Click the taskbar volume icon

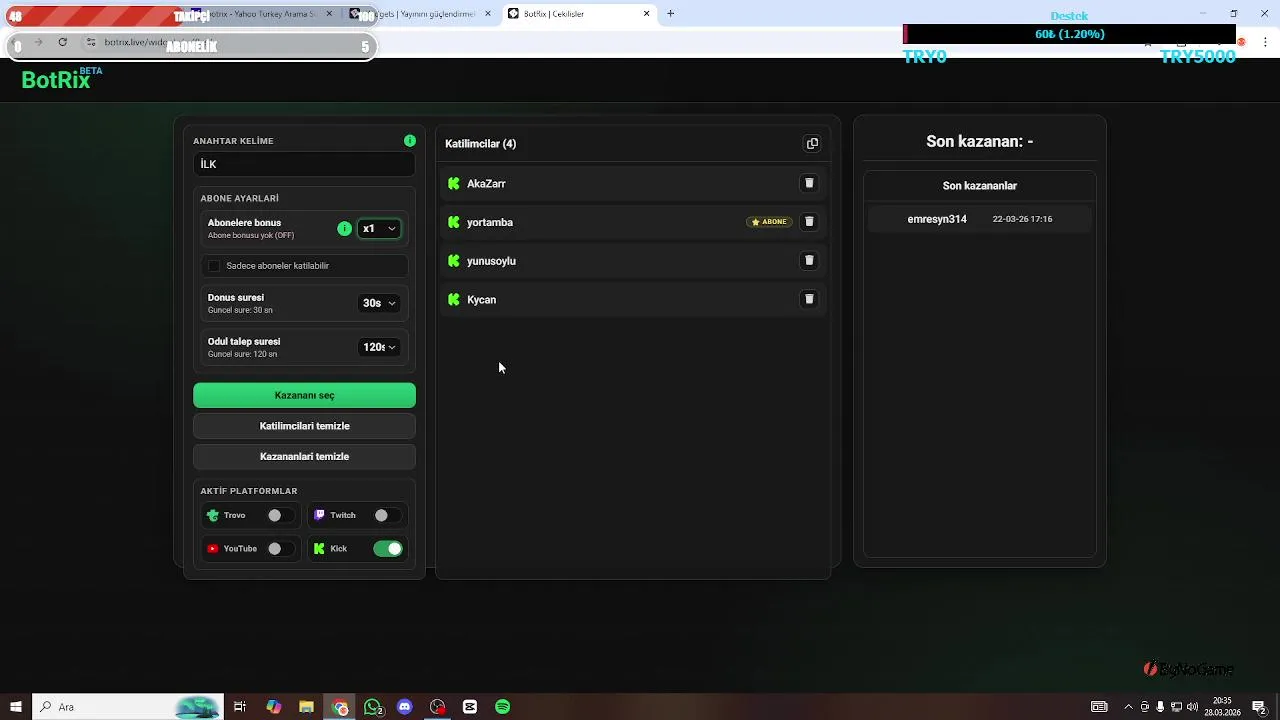[x=1192, y=707]
